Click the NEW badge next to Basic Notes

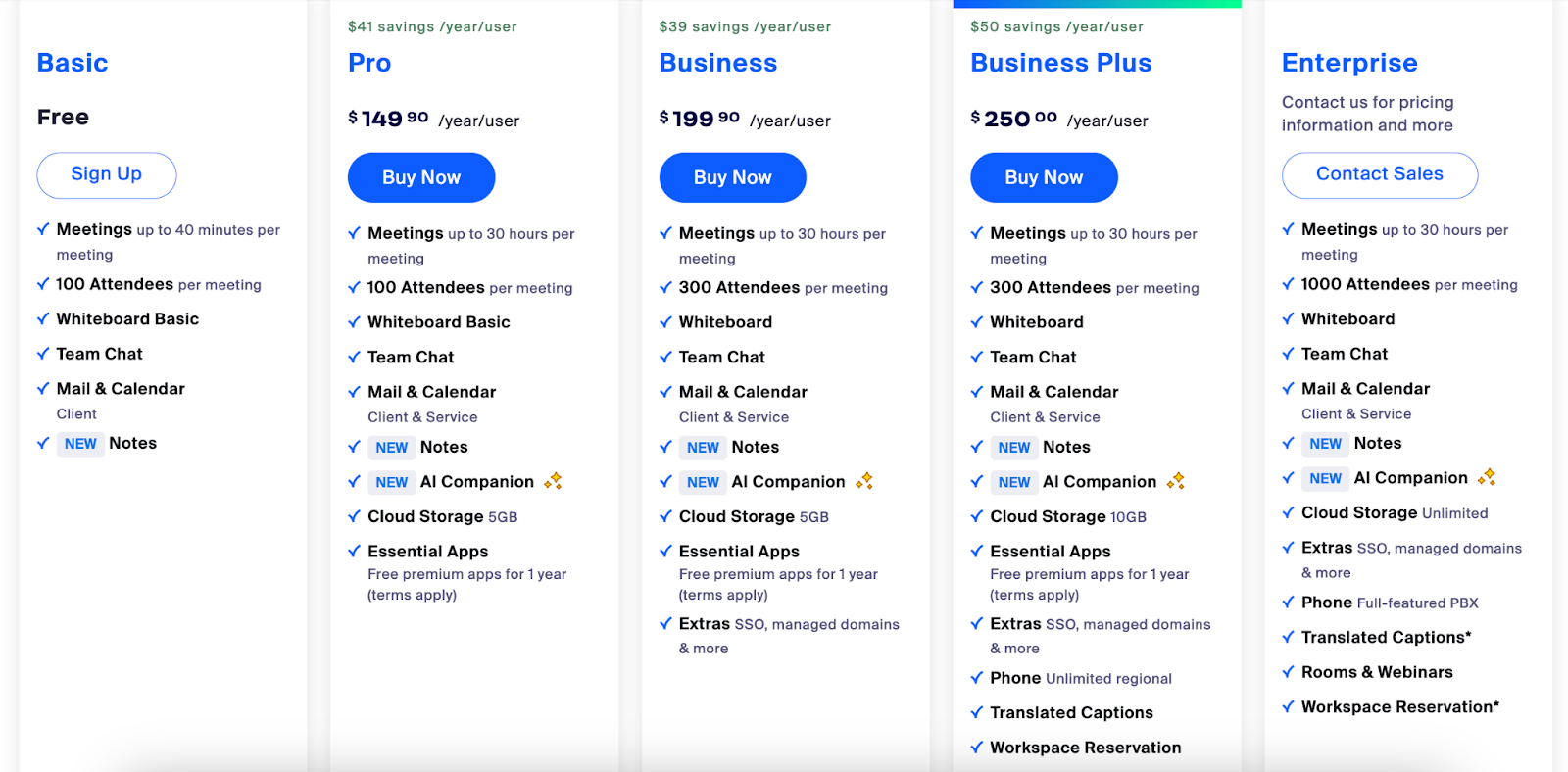click(80, 444)
